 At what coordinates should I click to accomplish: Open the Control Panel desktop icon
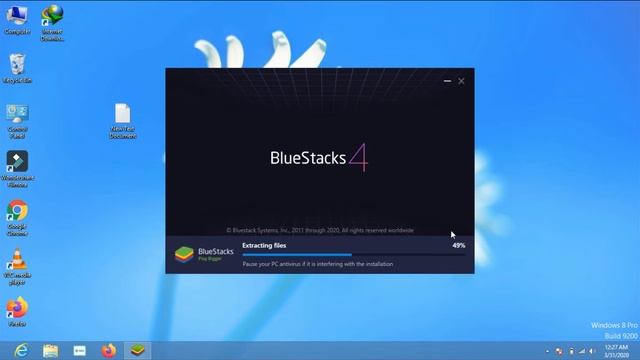click(17, 121)
